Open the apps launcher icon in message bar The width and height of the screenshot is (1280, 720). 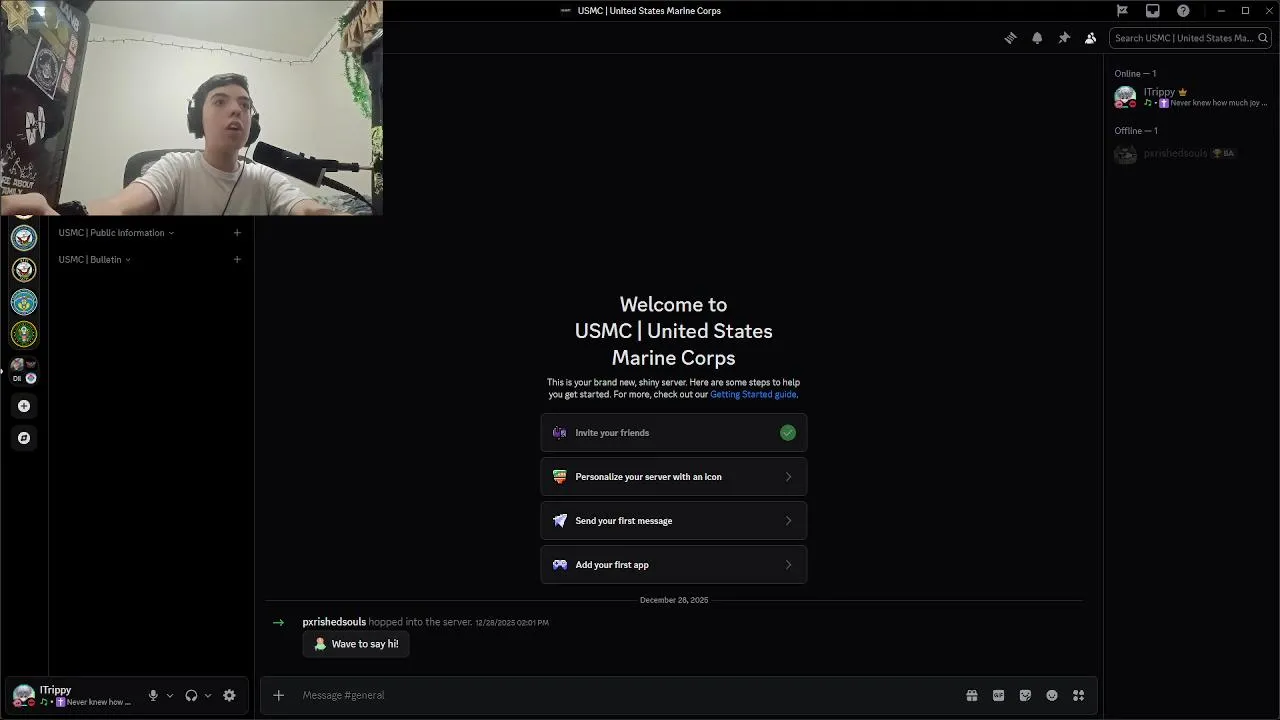[1078, 695]
